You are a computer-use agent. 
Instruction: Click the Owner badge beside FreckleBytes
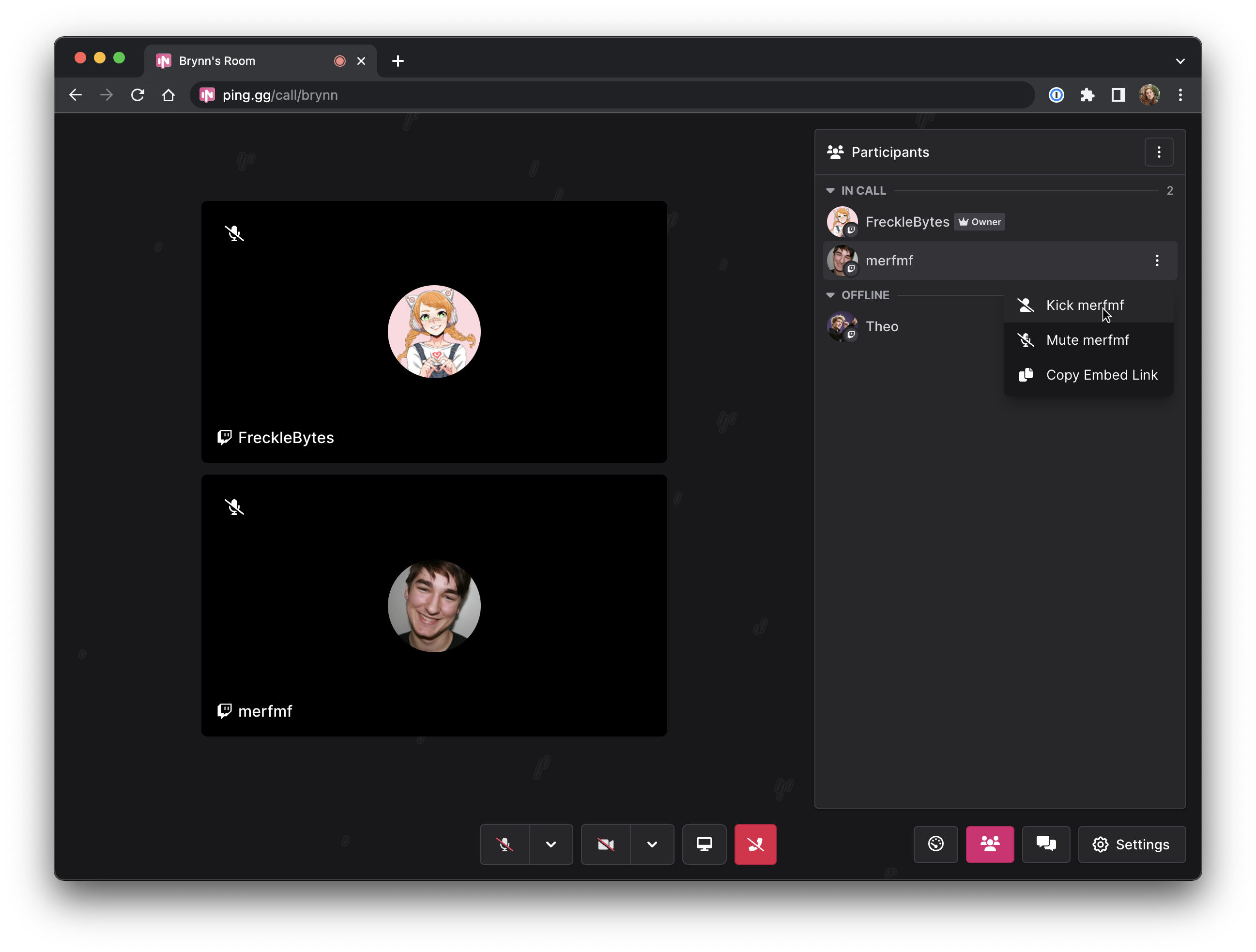980,222
